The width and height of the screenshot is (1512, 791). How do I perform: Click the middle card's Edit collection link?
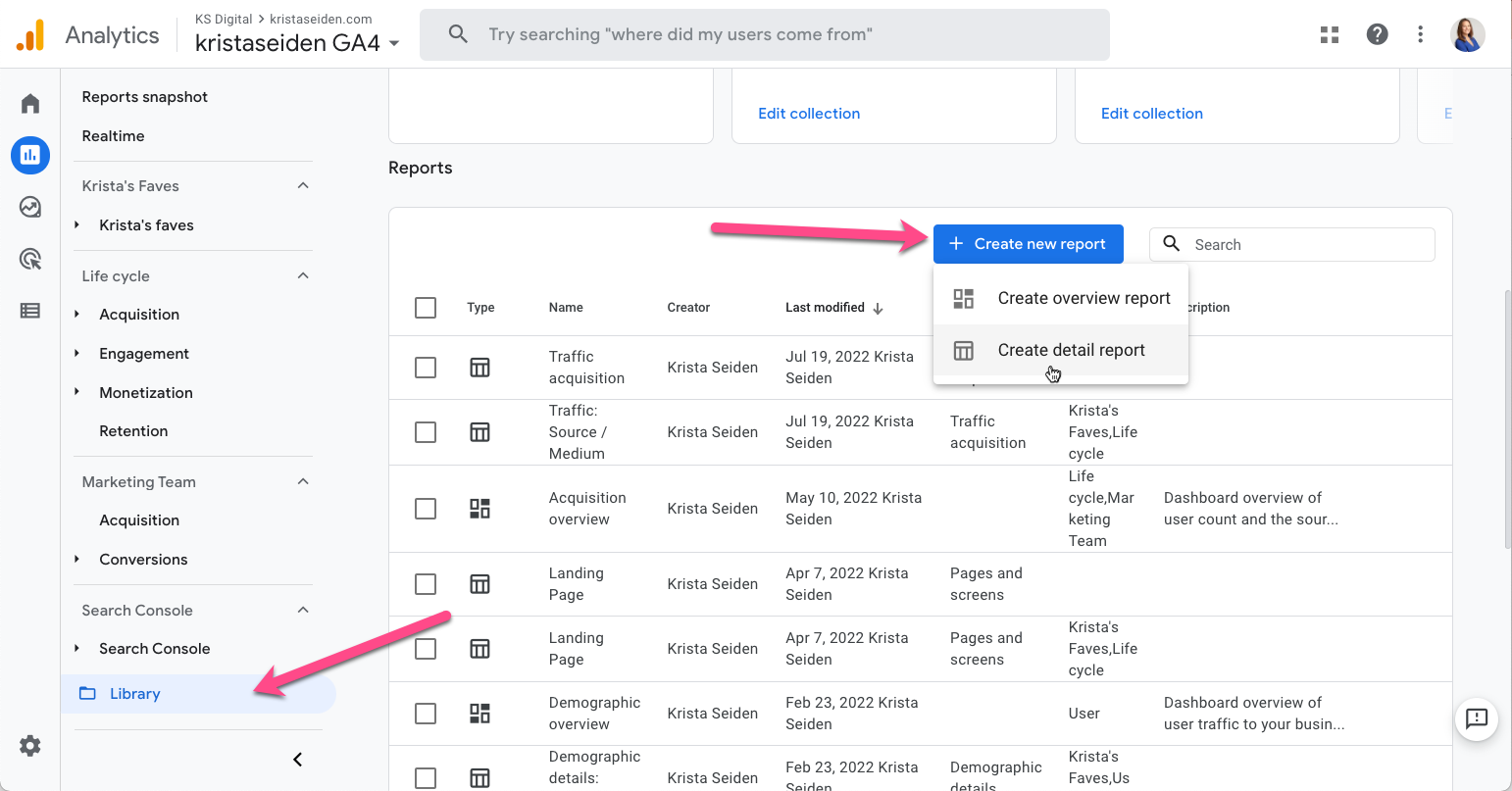pos(809,114)
